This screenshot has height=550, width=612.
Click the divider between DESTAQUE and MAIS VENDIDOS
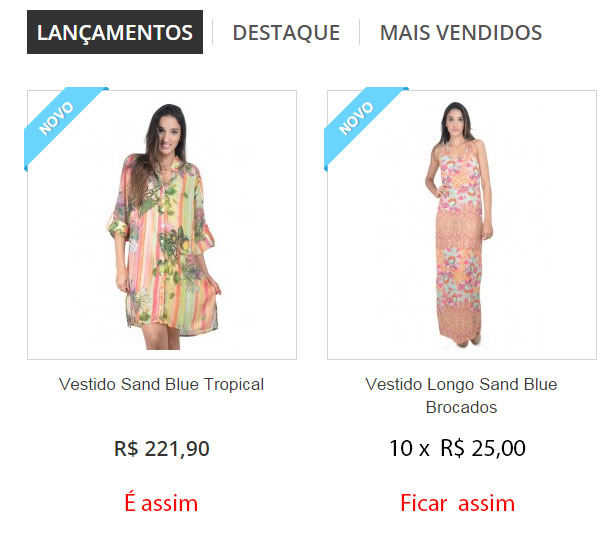(359, 32)
